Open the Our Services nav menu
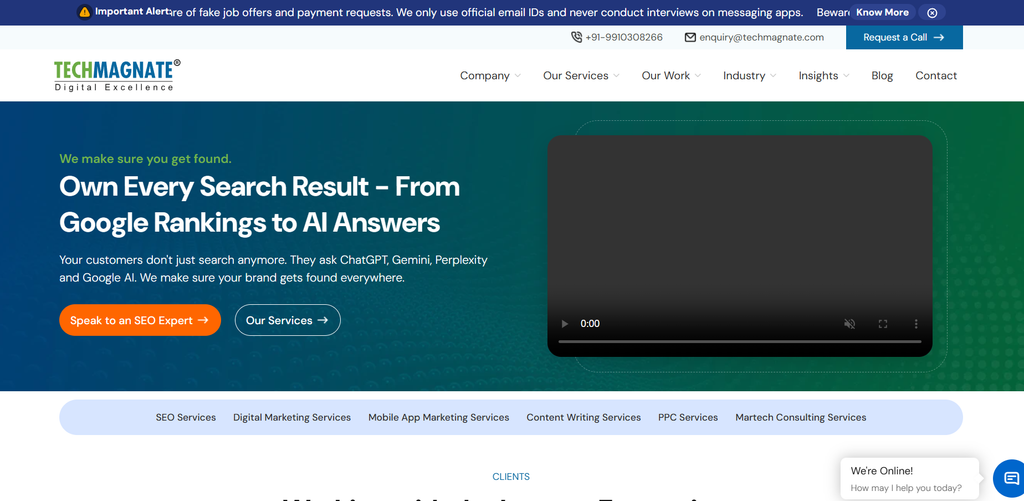Screen dimensions: 1024x501 pyautogui.click(x=575, y=76)
